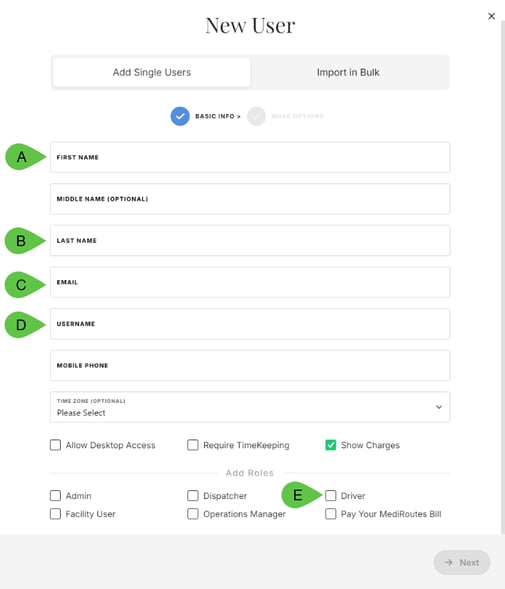Image resolution: width=505 pixels, height=589 pixels.
Task: Click the green marker labeled A
Action: coord(25,157)
